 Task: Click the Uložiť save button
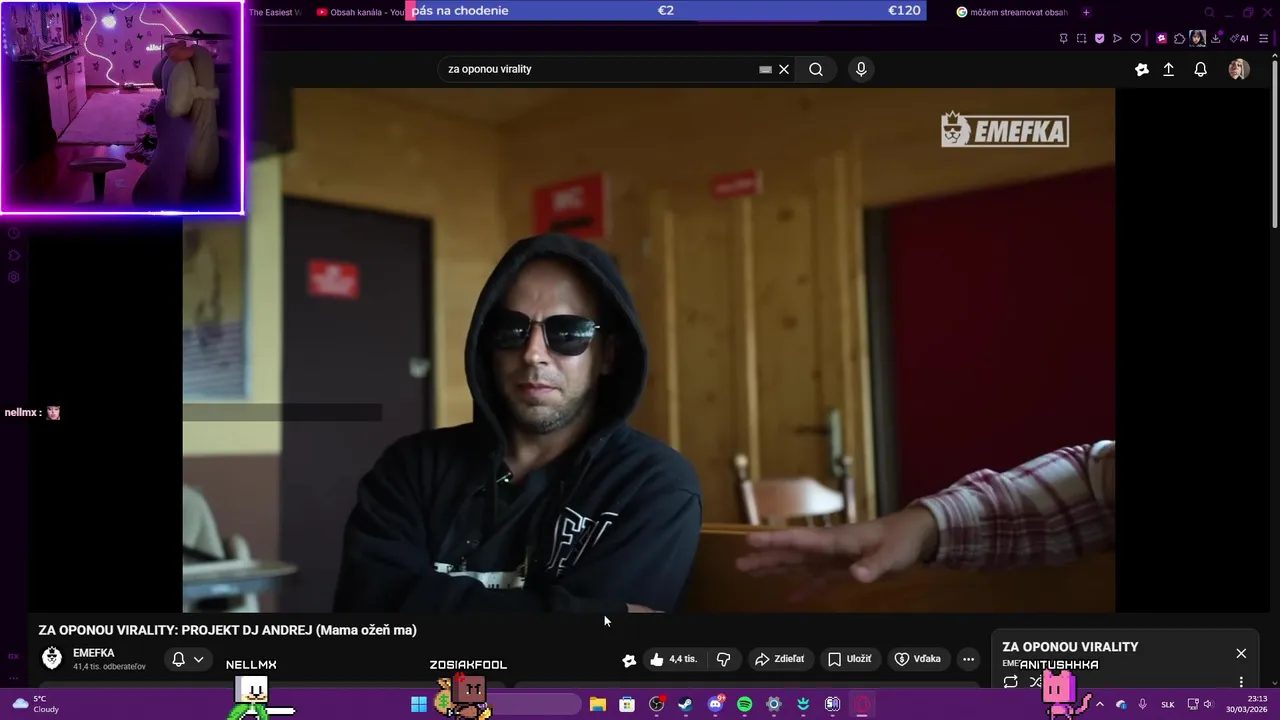tap(849, 659)
